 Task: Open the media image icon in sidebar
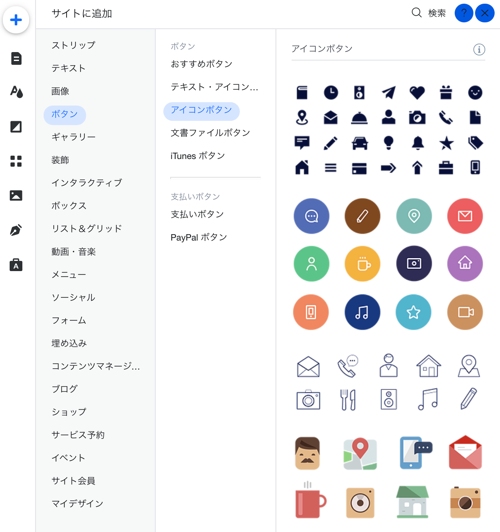(x=16, y=195)
